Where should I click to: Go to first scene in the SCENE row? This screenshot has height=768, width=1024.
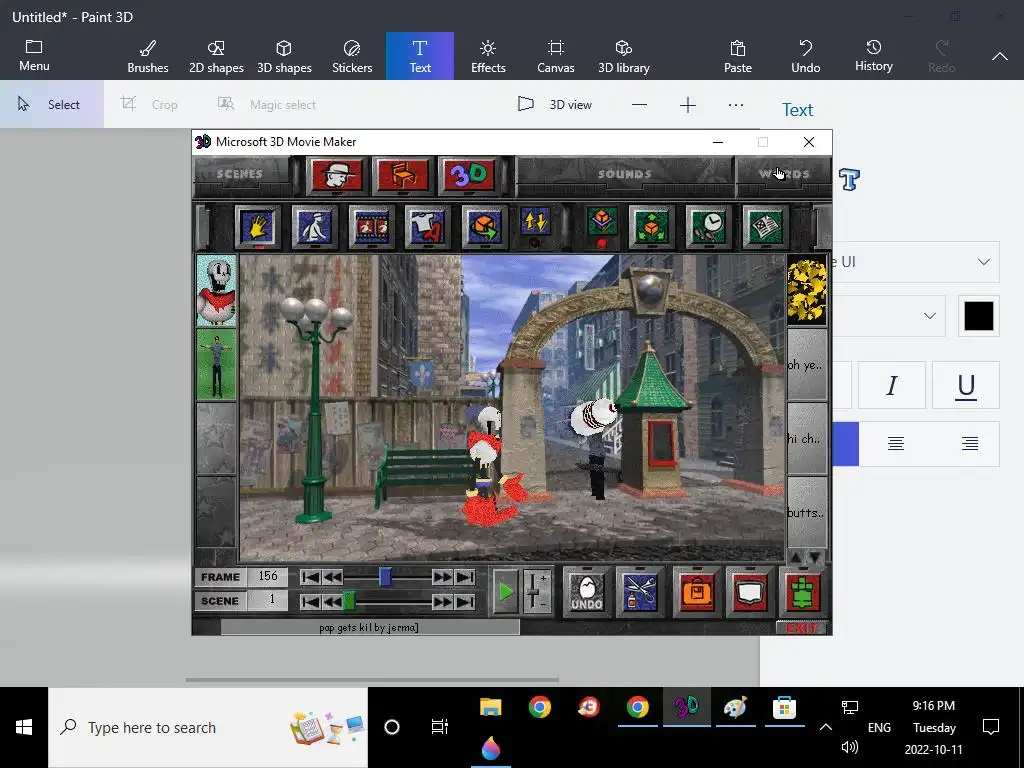(311, 601)
